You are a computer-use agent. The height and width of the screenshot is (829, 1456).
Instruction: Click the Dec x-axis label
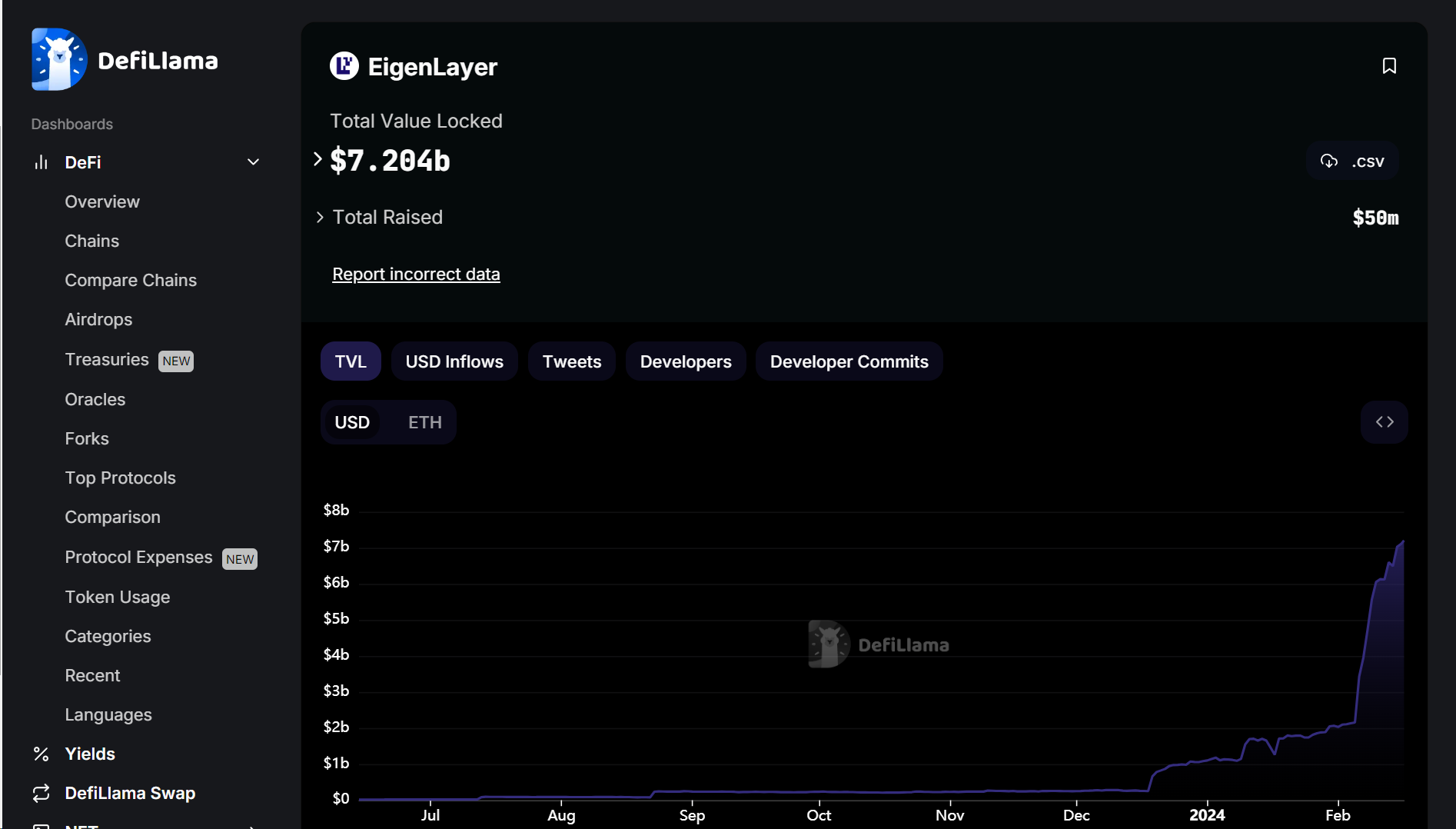click(x=1076, y=816)
